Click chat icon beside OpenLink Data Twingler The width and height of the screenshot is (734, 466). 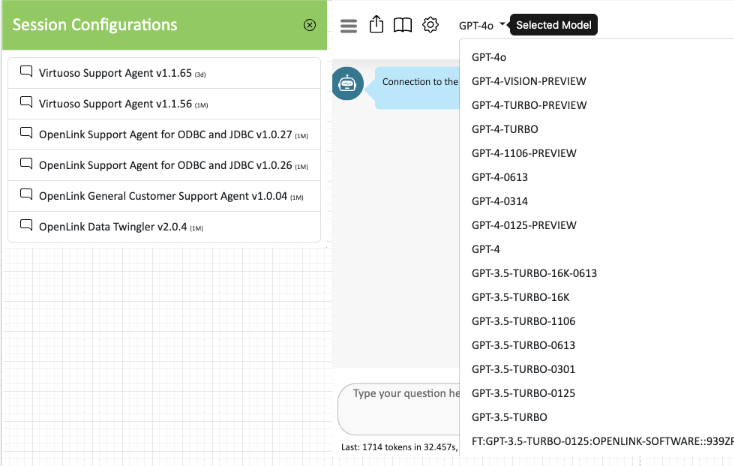pyautogui.click(x=26, y=226)
